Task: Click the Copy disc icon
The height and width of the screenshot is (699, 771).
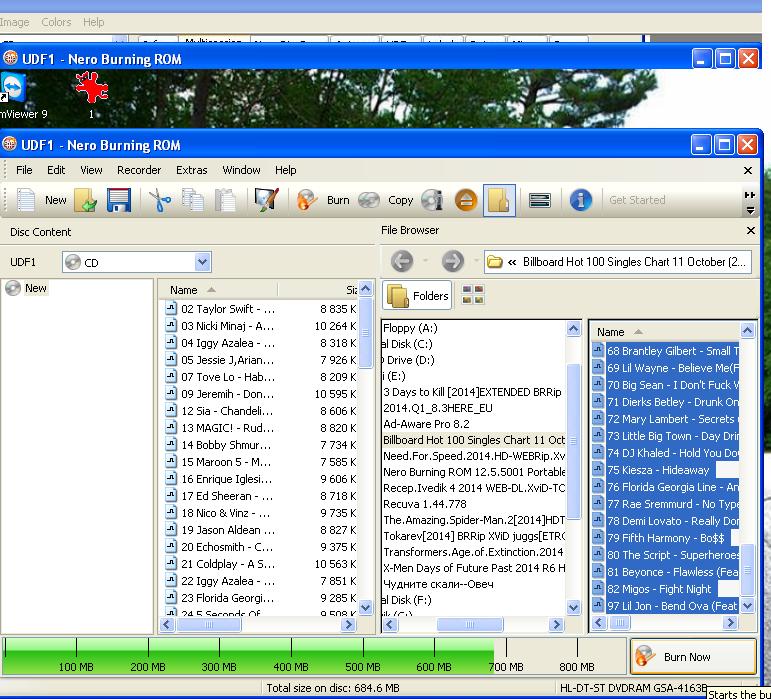Action: 369,200
